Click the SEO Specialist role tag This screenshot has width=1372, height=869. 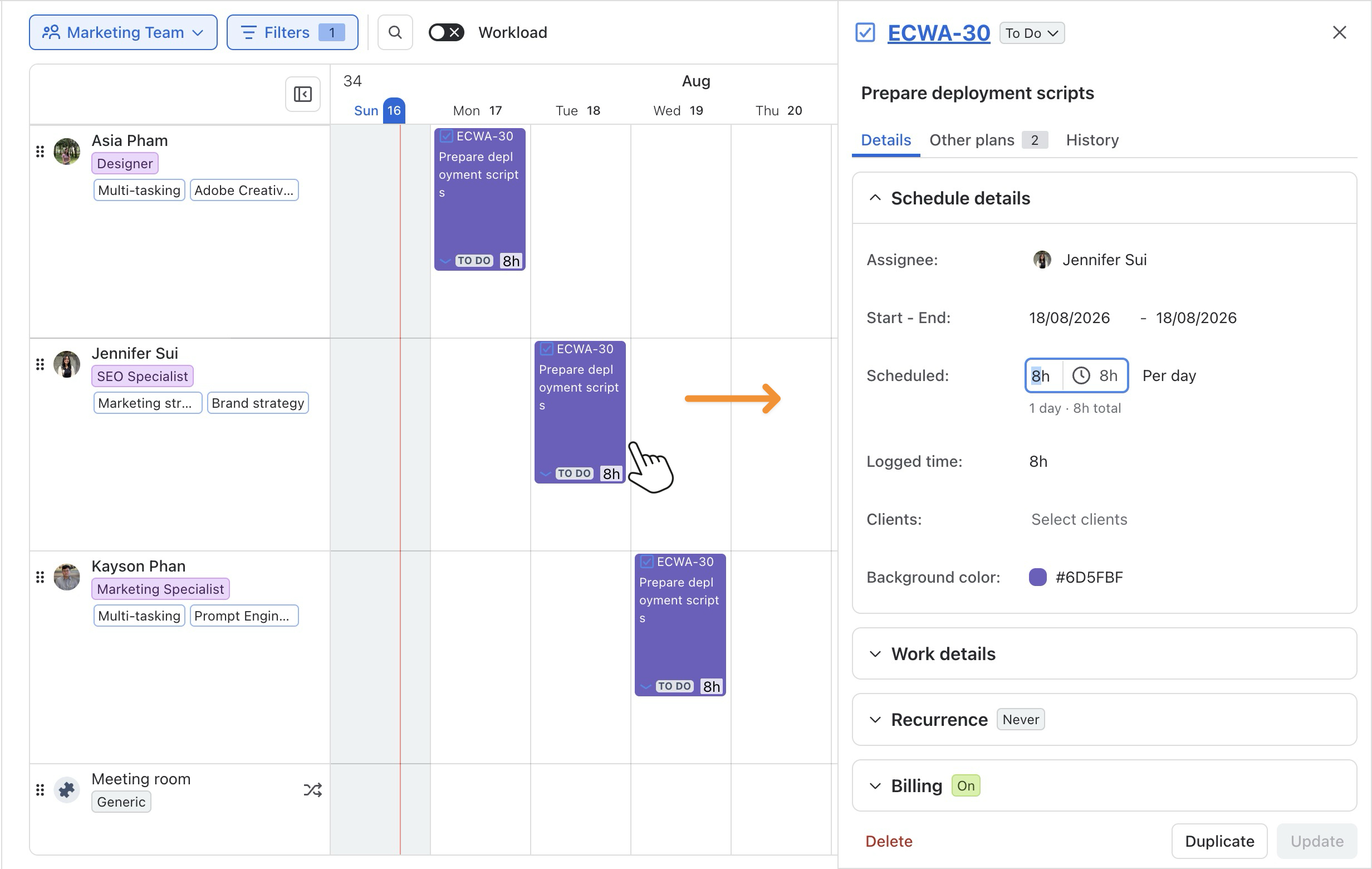click(143, 376)
